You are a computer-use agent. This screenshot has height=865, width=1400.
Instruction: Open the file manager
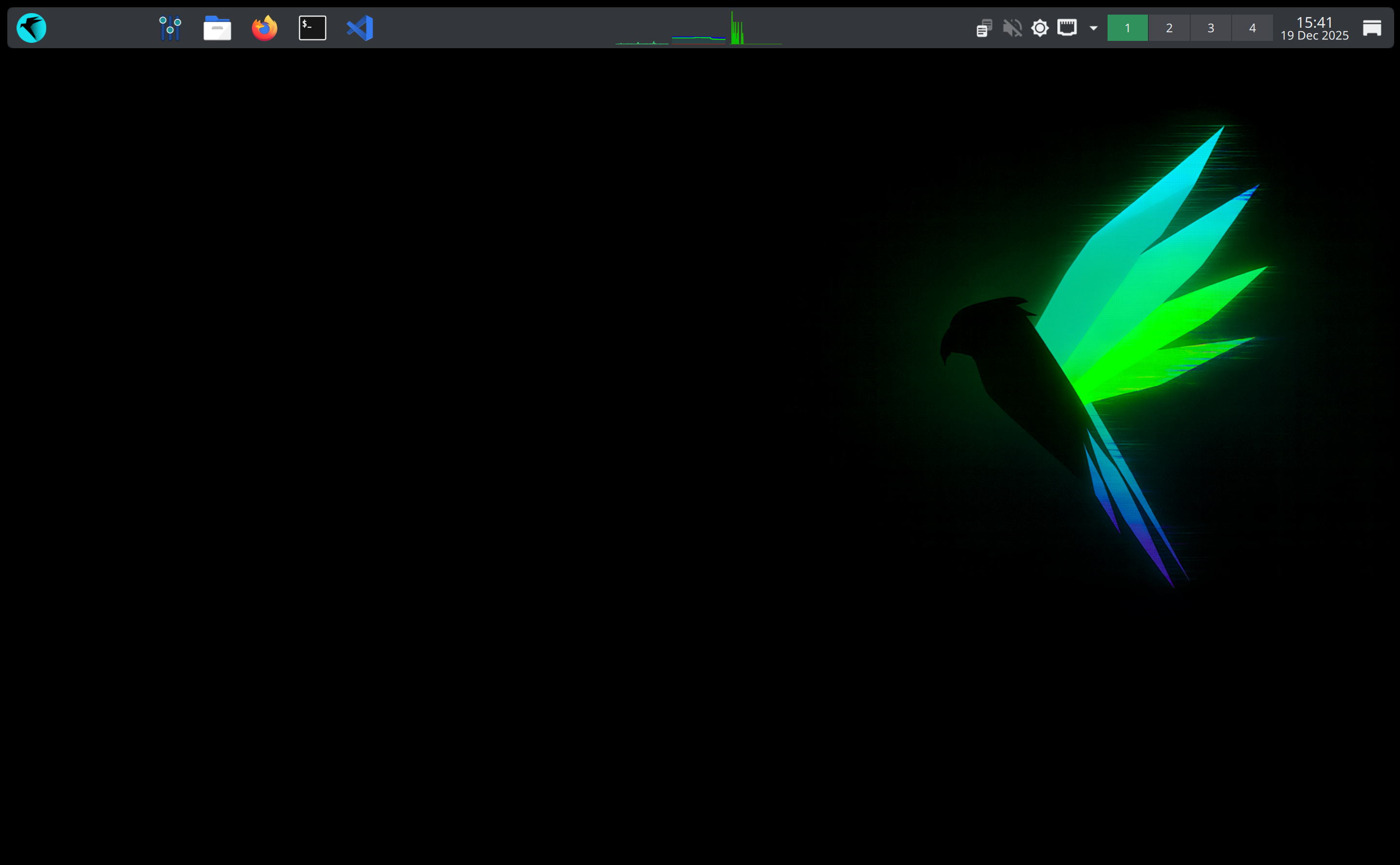(217, 27)
